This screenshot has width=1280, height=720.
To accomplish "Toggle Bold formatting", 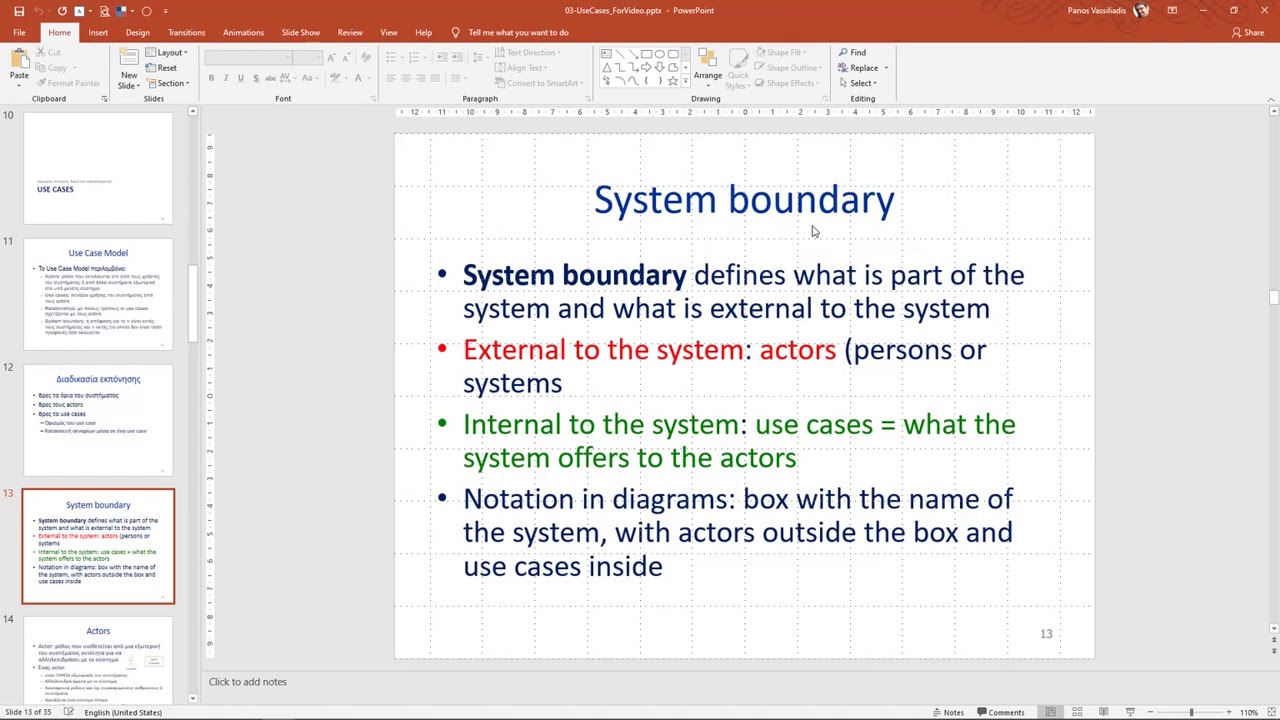I will point(211,78).
